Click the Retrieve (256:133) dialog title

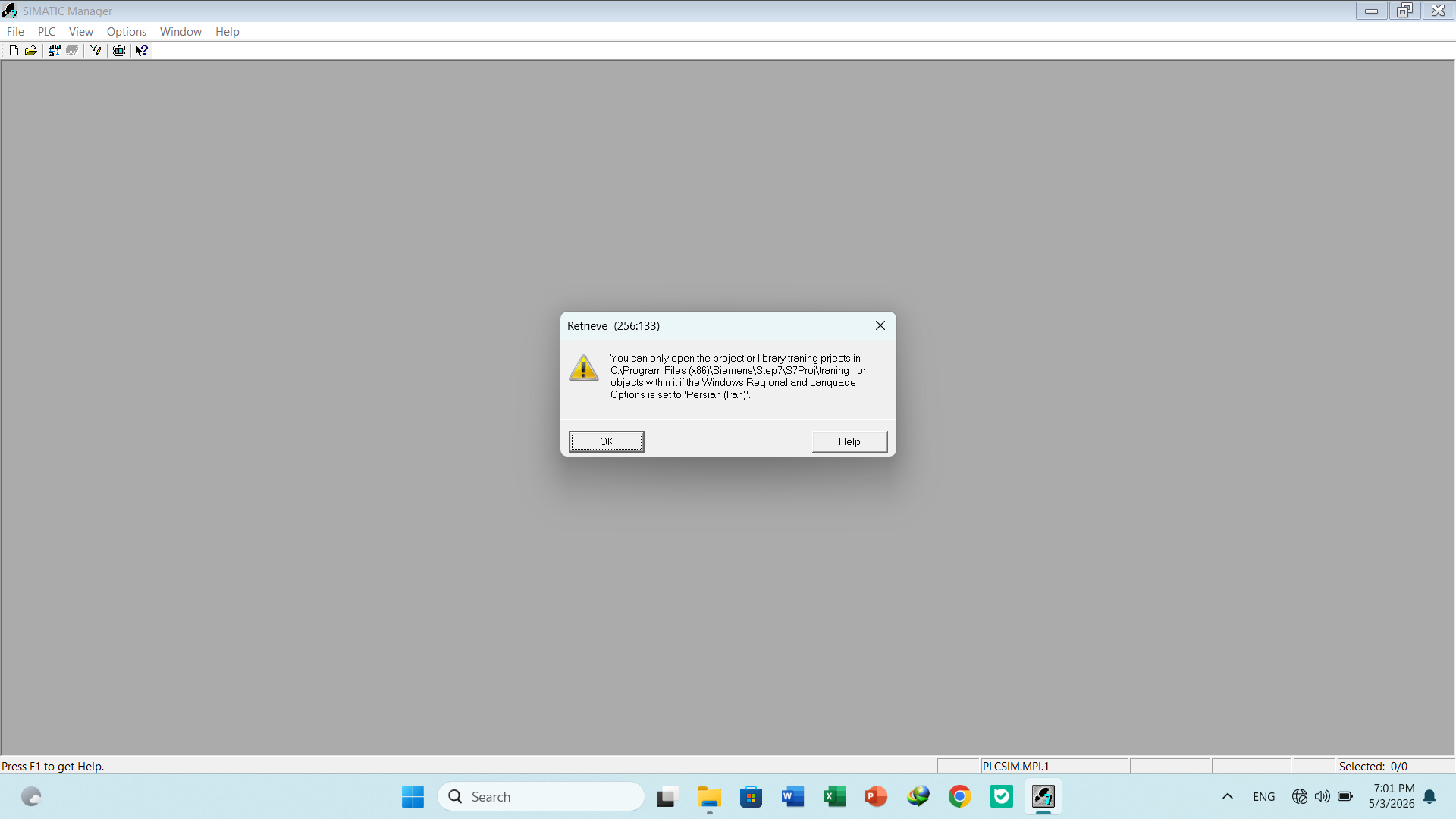click(613, 326)
